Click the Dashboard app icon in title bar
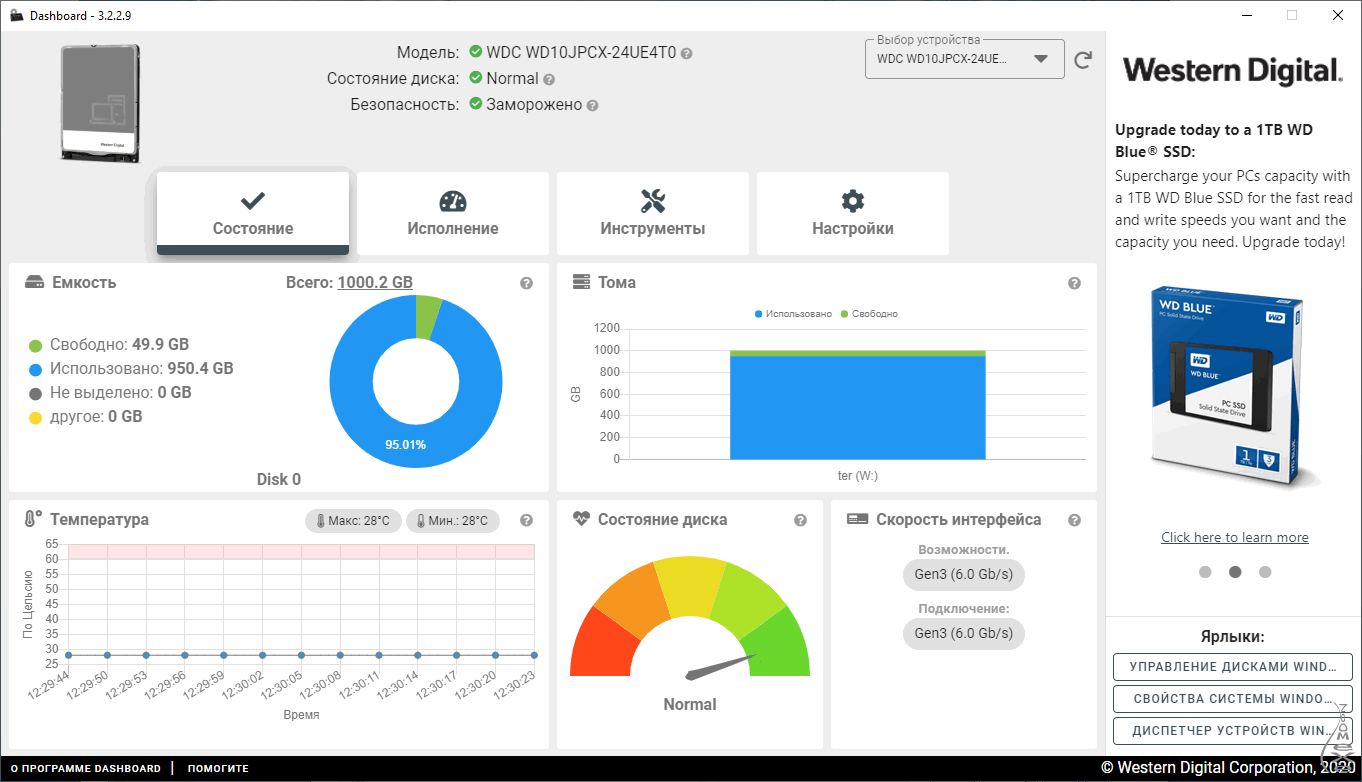This screenshot has width=1362, height=782. (16, 15)
